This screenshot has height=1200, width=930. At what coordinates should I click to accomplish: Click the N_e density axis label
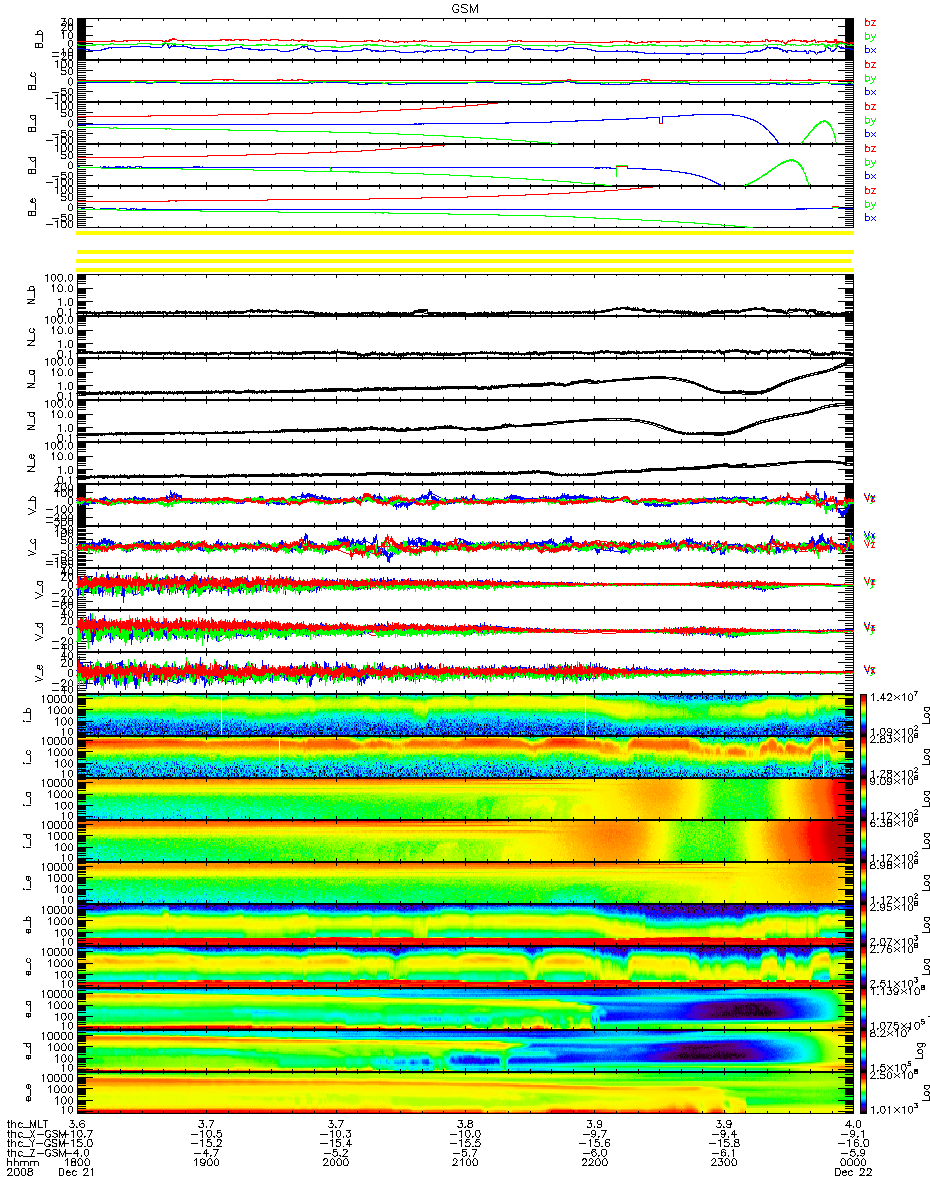click(30, 464)
